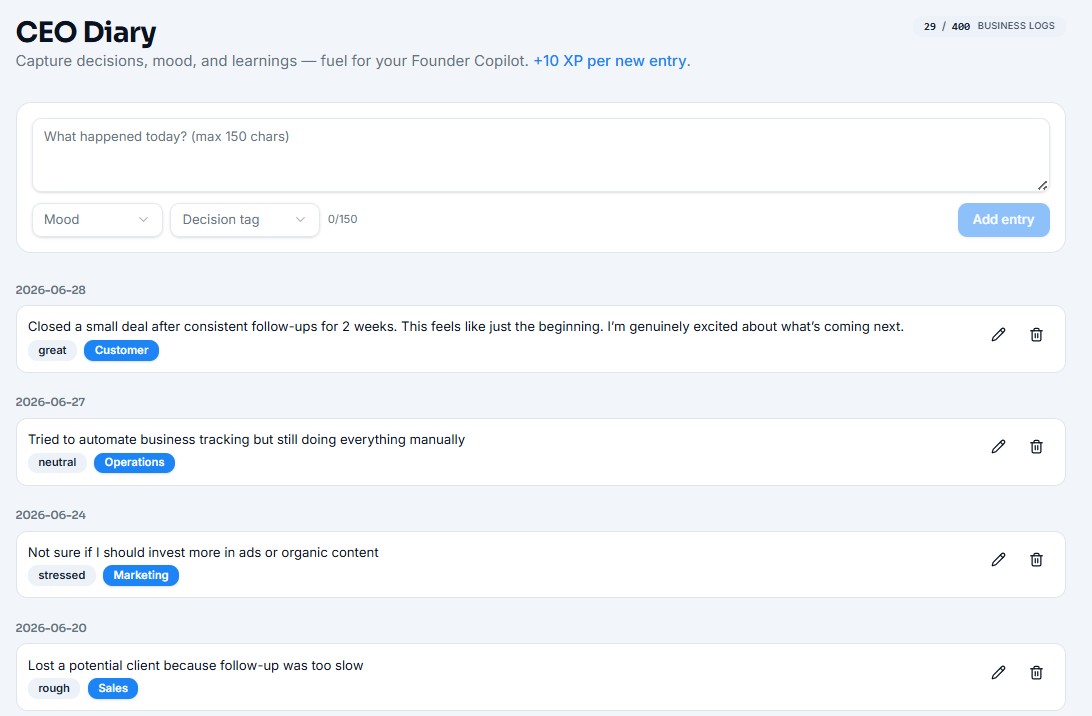Click the 'great' mood badge
Screen dimensions: 1092x716
coord(52,350)
